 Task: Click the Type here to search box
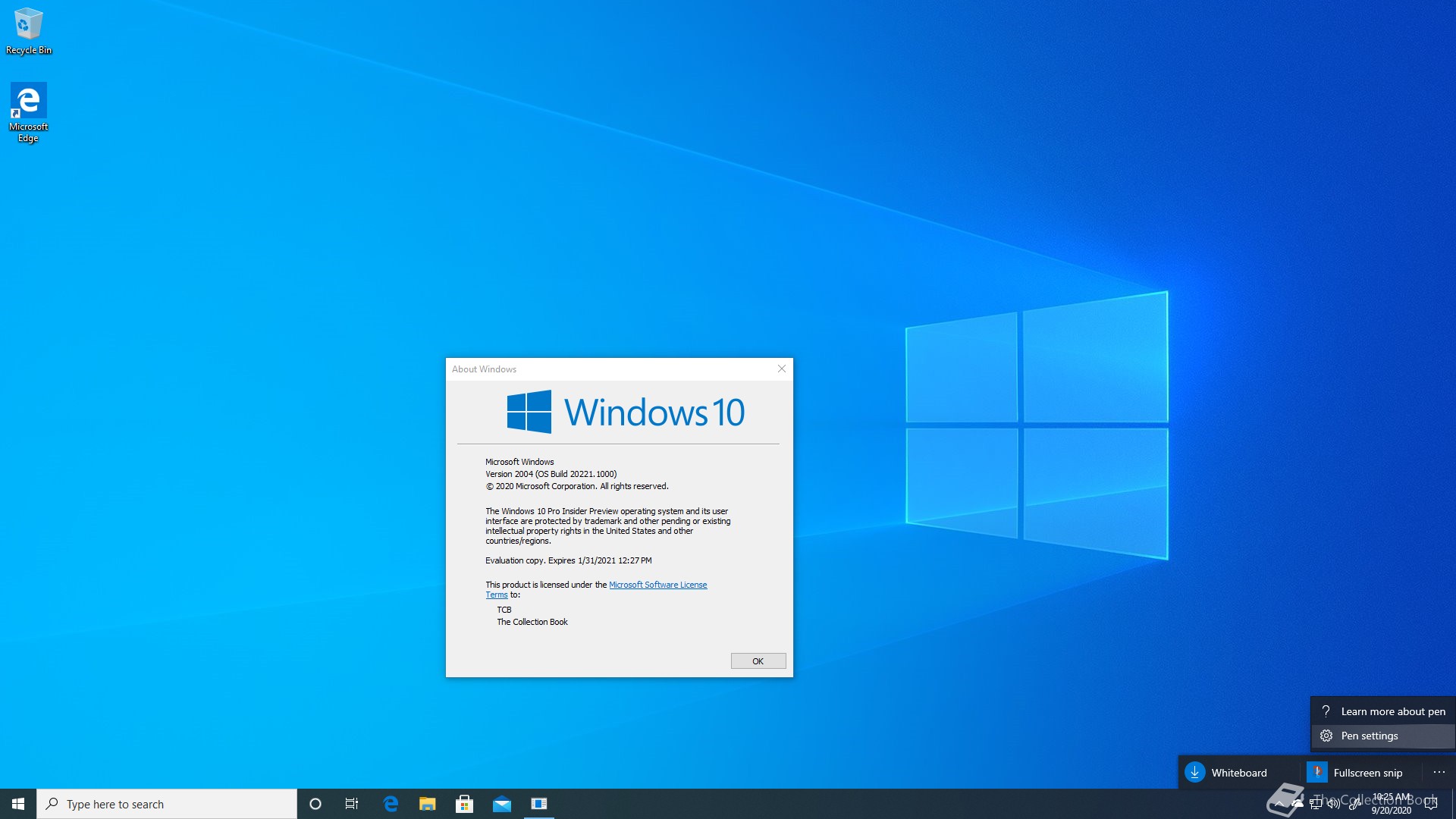167,804
